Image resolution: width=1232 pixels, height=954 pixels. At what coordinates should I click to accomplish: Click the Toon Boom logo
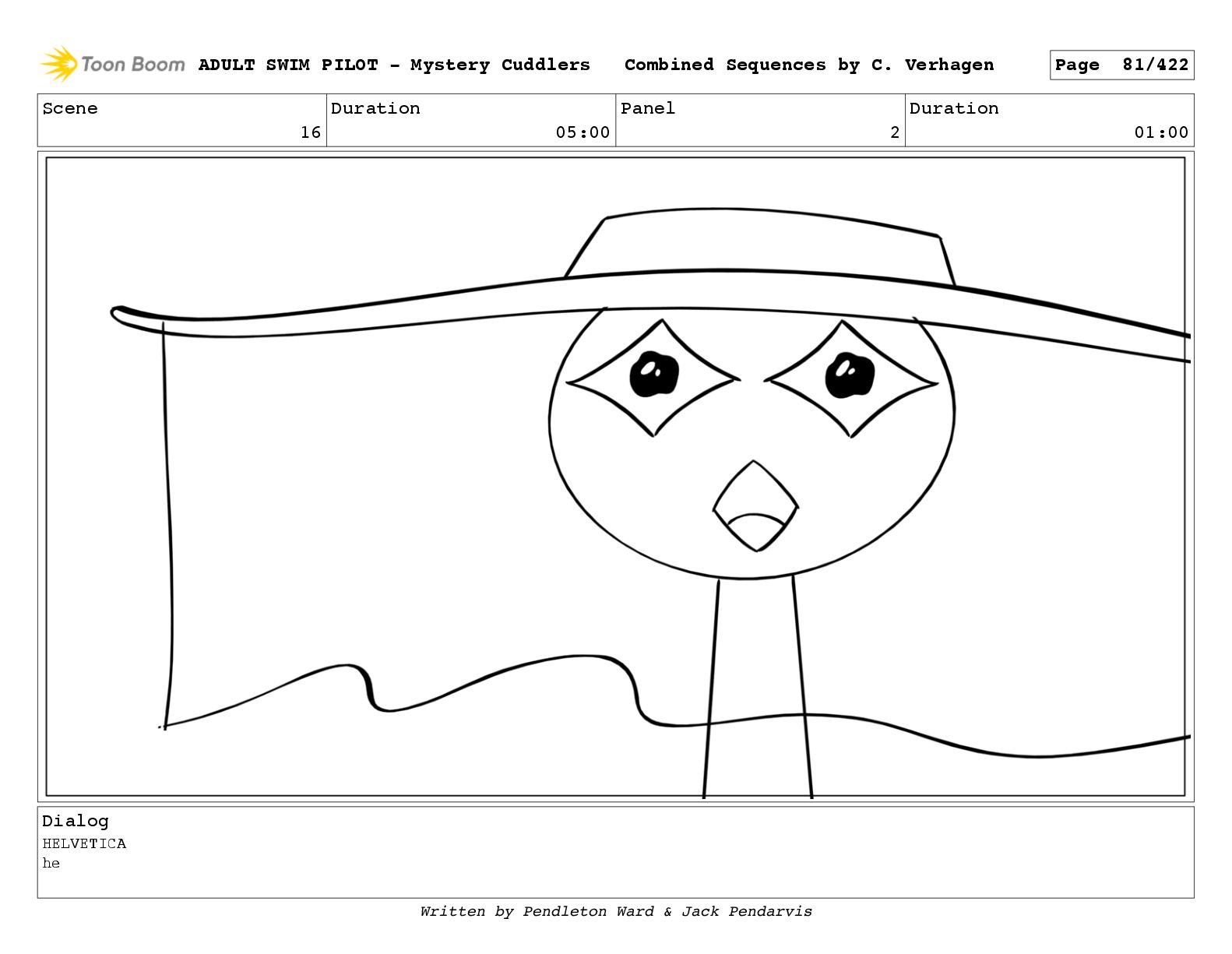click(x=113, y=64)
